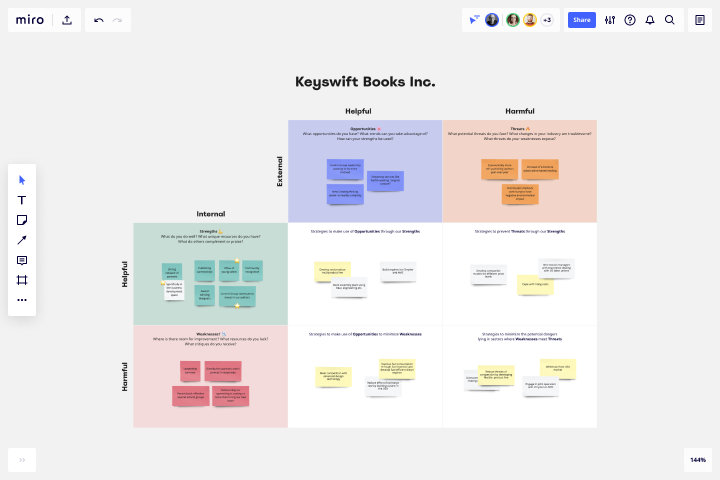Open the export board upload icon

[x=67, y=20]
